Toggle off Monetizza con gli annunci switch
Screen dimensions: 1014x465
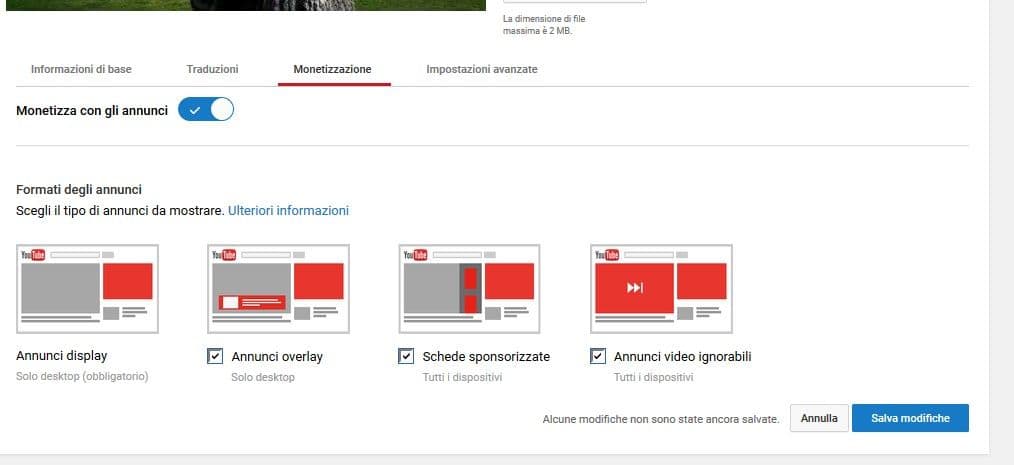pyautogui.click(x=205, y=110)
